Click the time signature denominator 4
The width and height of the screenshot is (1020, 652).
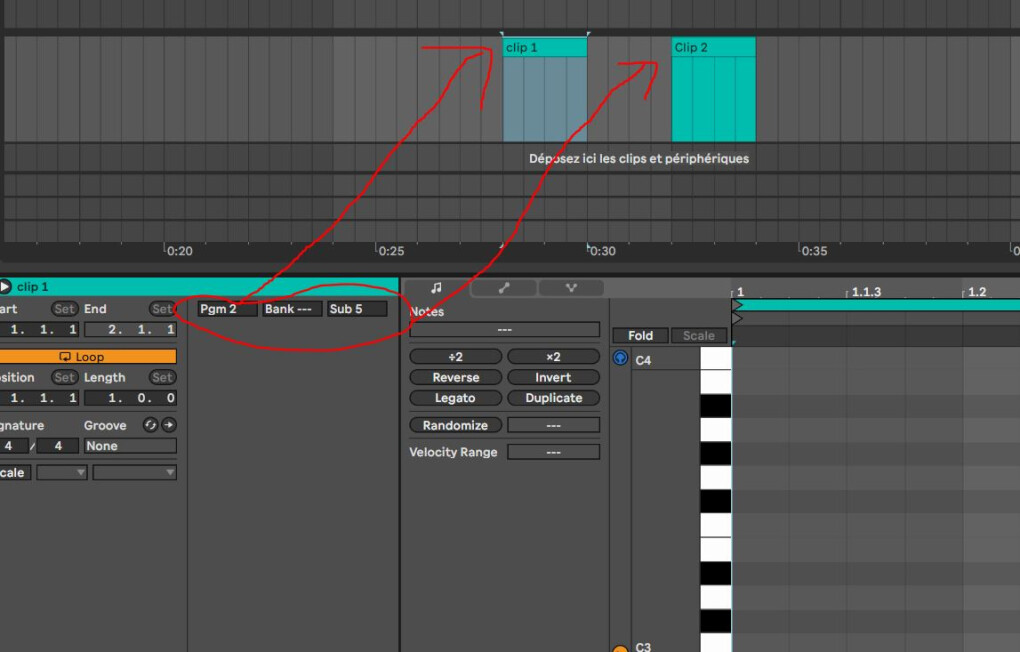tap(58, 446)
